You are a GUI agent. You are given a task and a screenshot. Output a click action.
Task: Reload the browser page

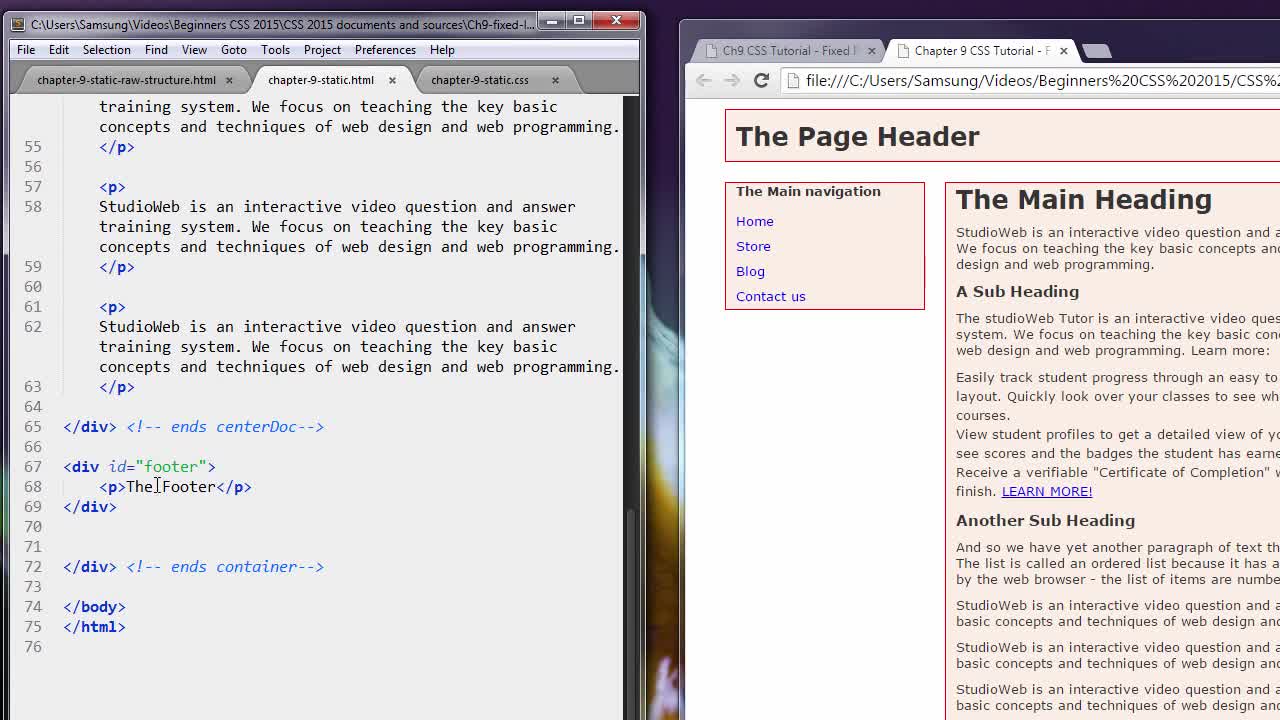pyautogui.click(x=761, y=81)
